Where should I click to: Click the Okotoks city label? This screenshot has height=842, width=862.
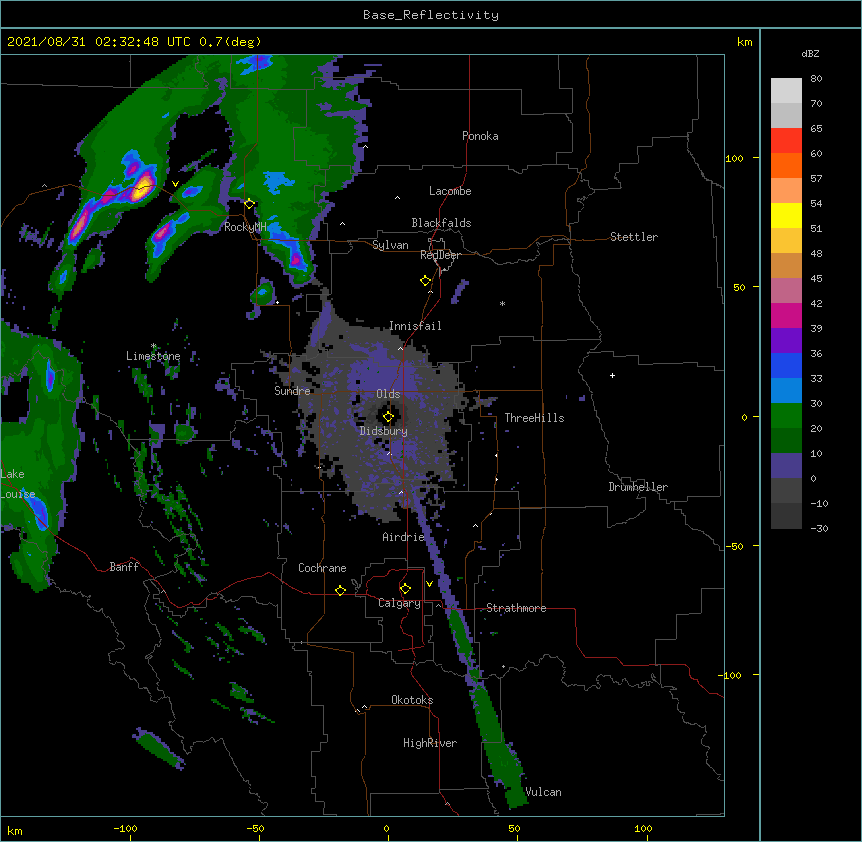[x=412, y=700]
